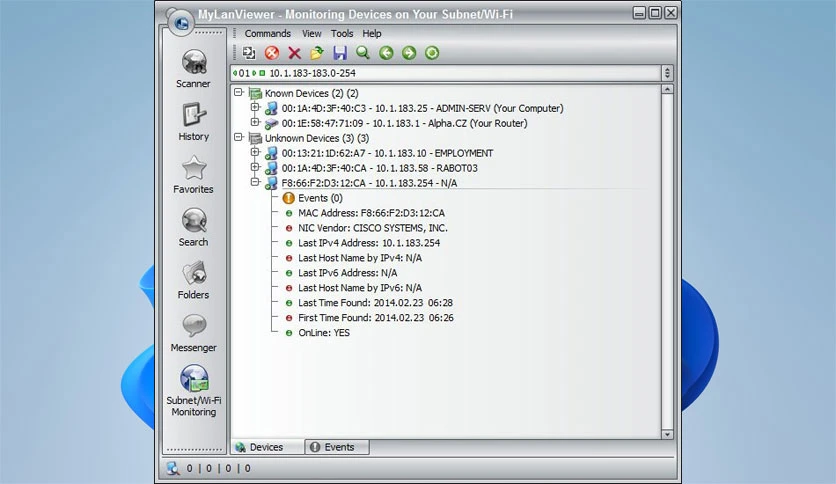Select Last IPv4 Address: 10.1.183.254 row
Viewport: 836px width, 484px height.
369,243
